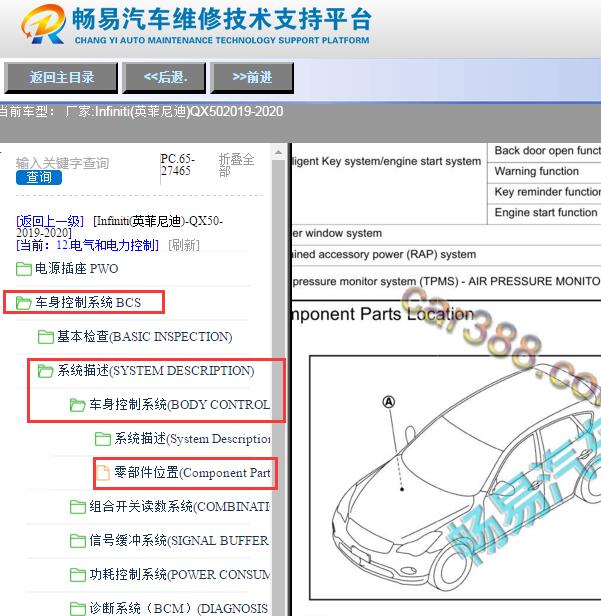The width and height of the screenshot is (601, 616).
Task: Expand 诊断系统(BCM)(DIAGNOSIS tree item
Action: [179, 608]
